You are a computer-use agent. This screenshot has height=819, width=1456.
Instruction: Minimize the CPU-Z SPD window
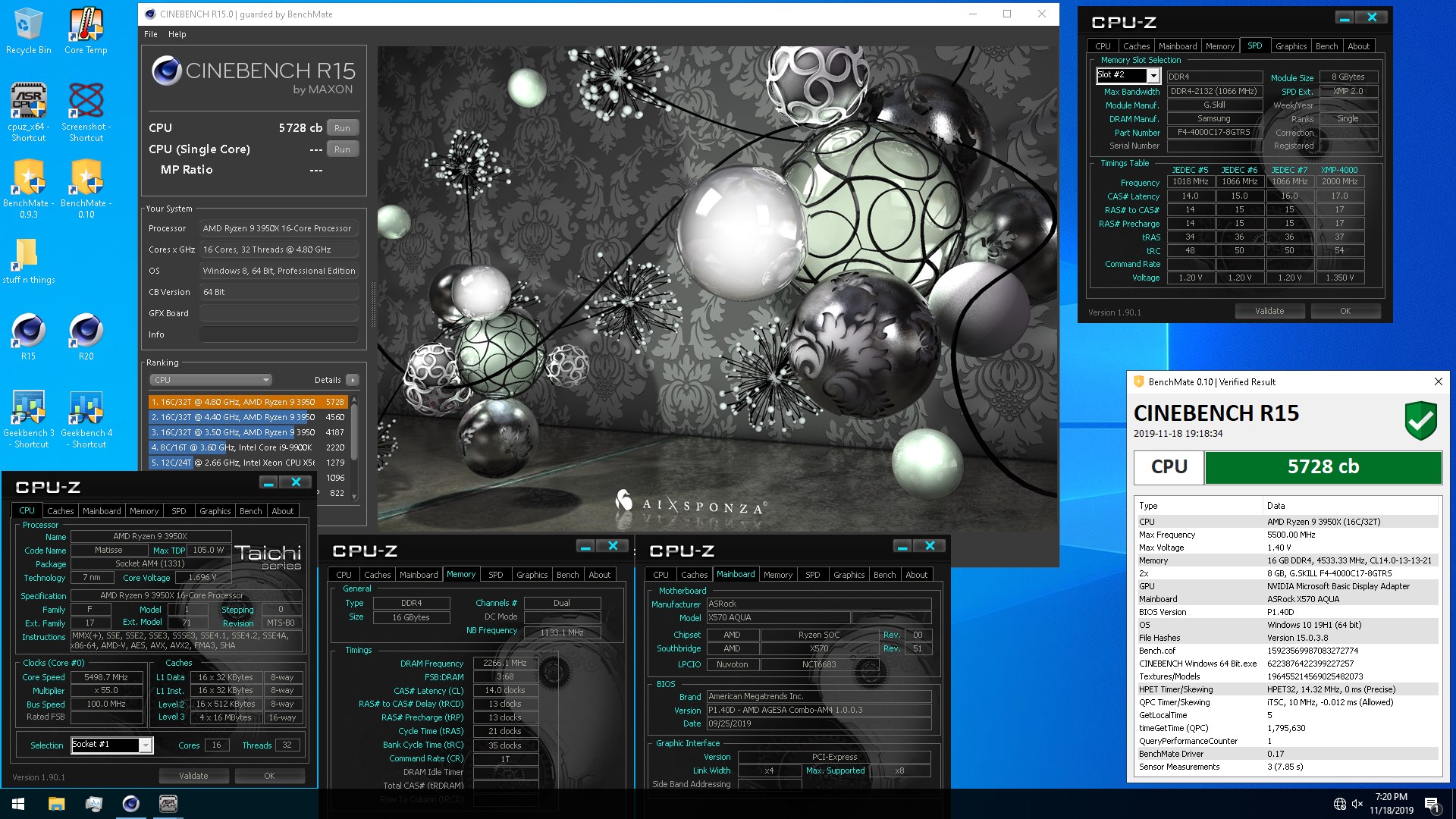(1344, 17)
